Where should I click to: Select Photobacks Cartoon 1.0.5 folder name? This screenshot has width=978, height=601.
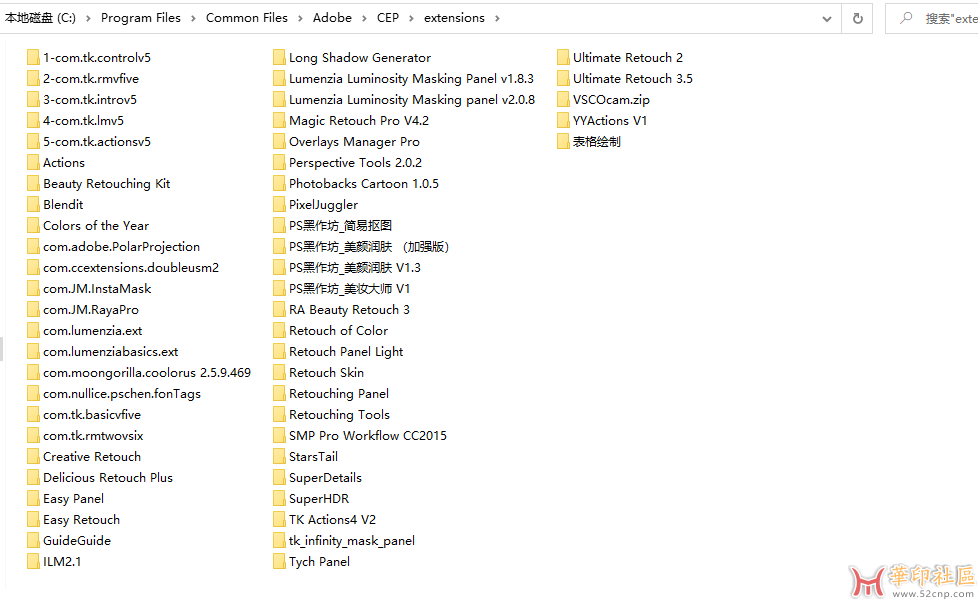pos(364,183)
